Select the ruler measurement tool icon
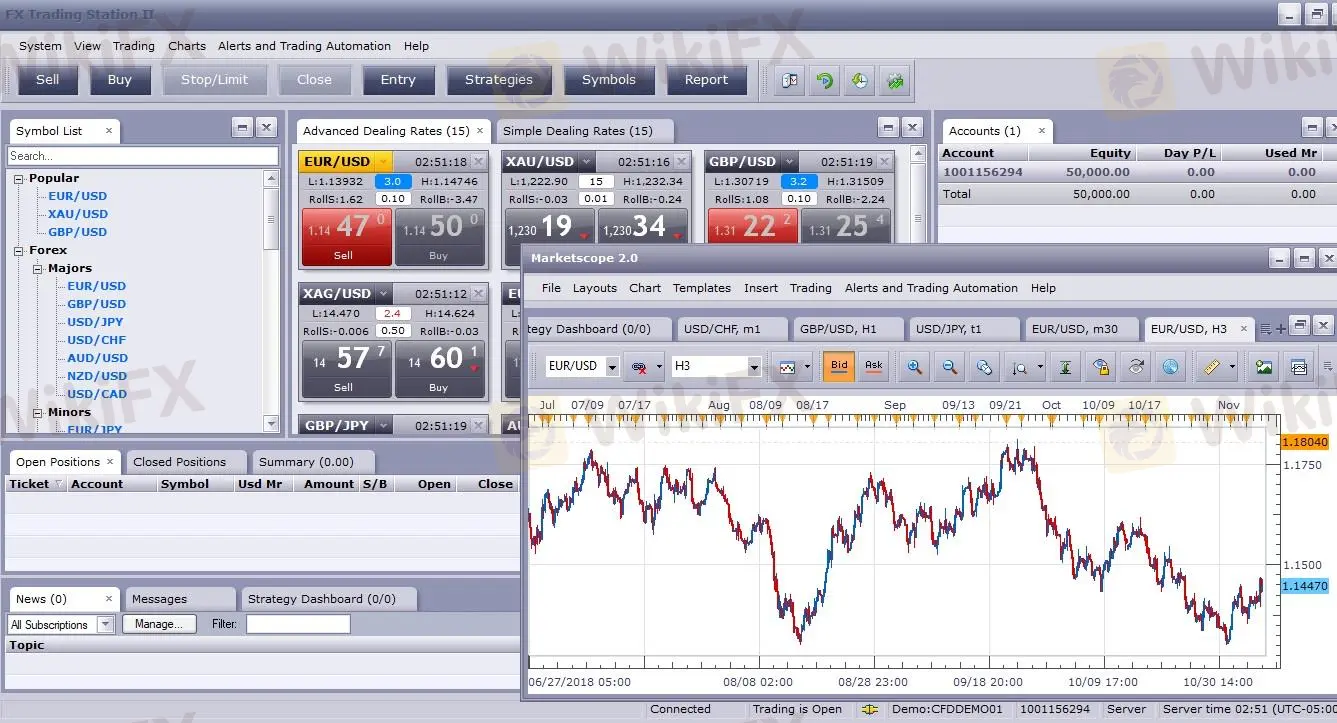 coord(1210,367)
